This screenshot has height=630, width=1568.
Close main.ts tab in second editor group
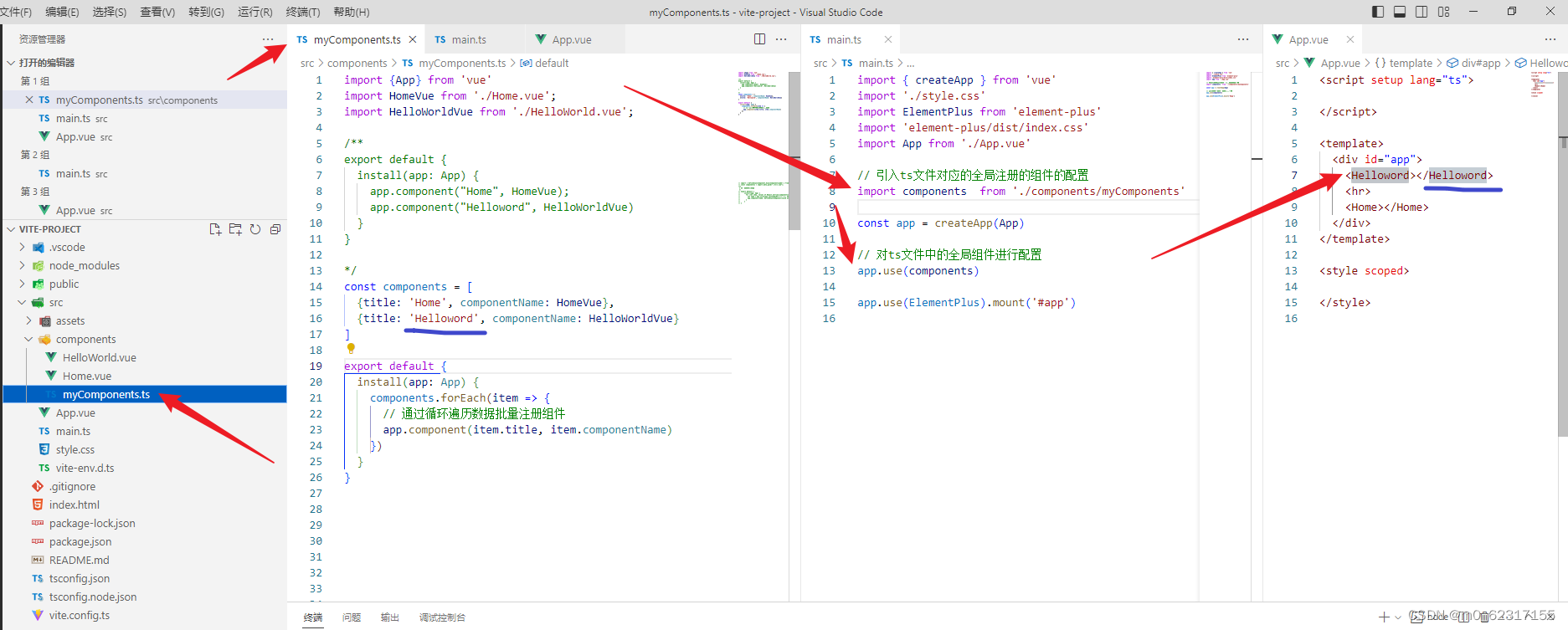coord(888,39)
